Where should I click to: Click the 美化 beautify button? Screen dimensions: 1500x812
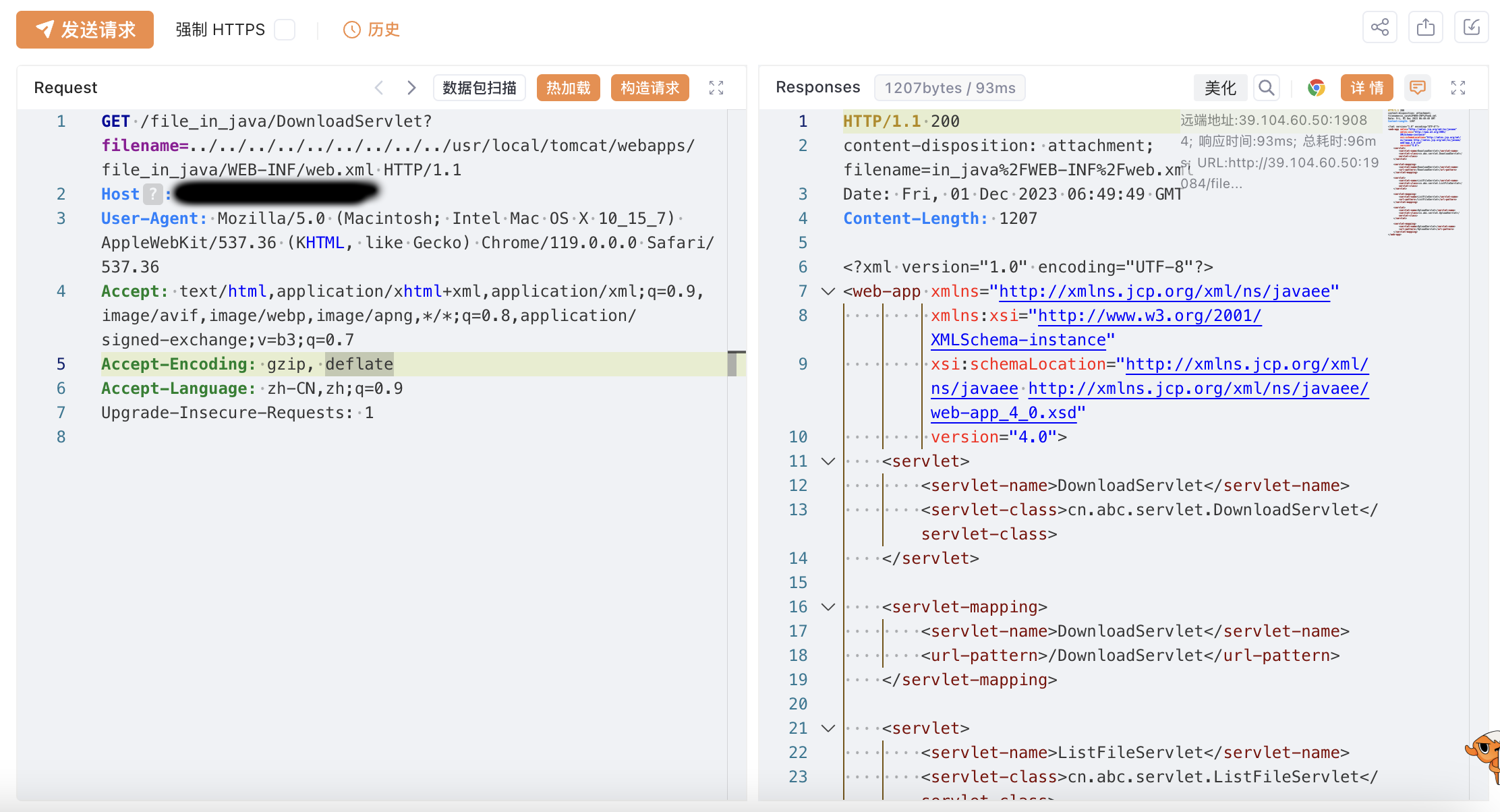coord(1220,88)
